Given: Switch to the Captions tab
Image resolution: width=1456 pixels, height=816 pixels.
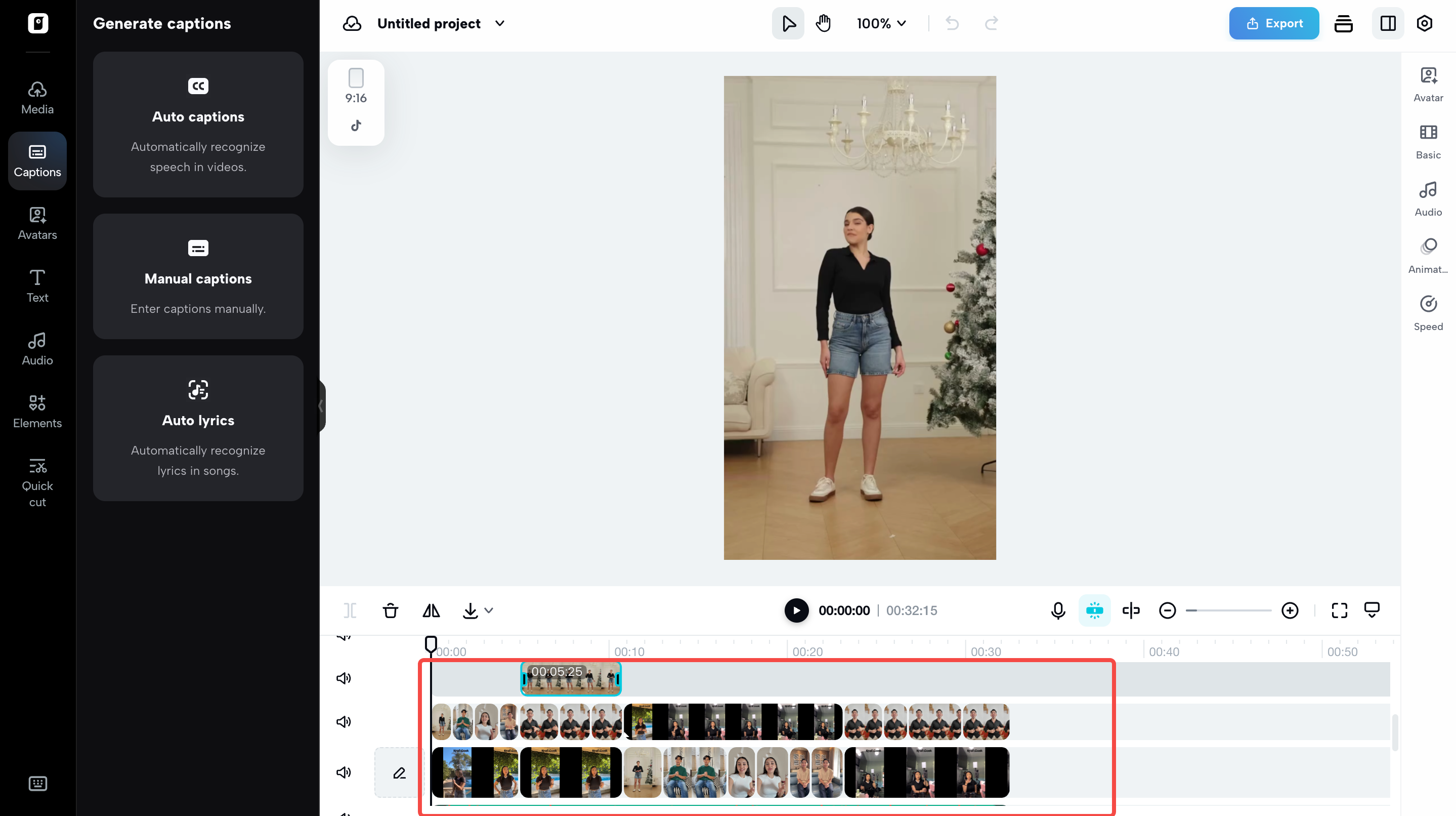Looking at the screenshot, I should point(37,160).
